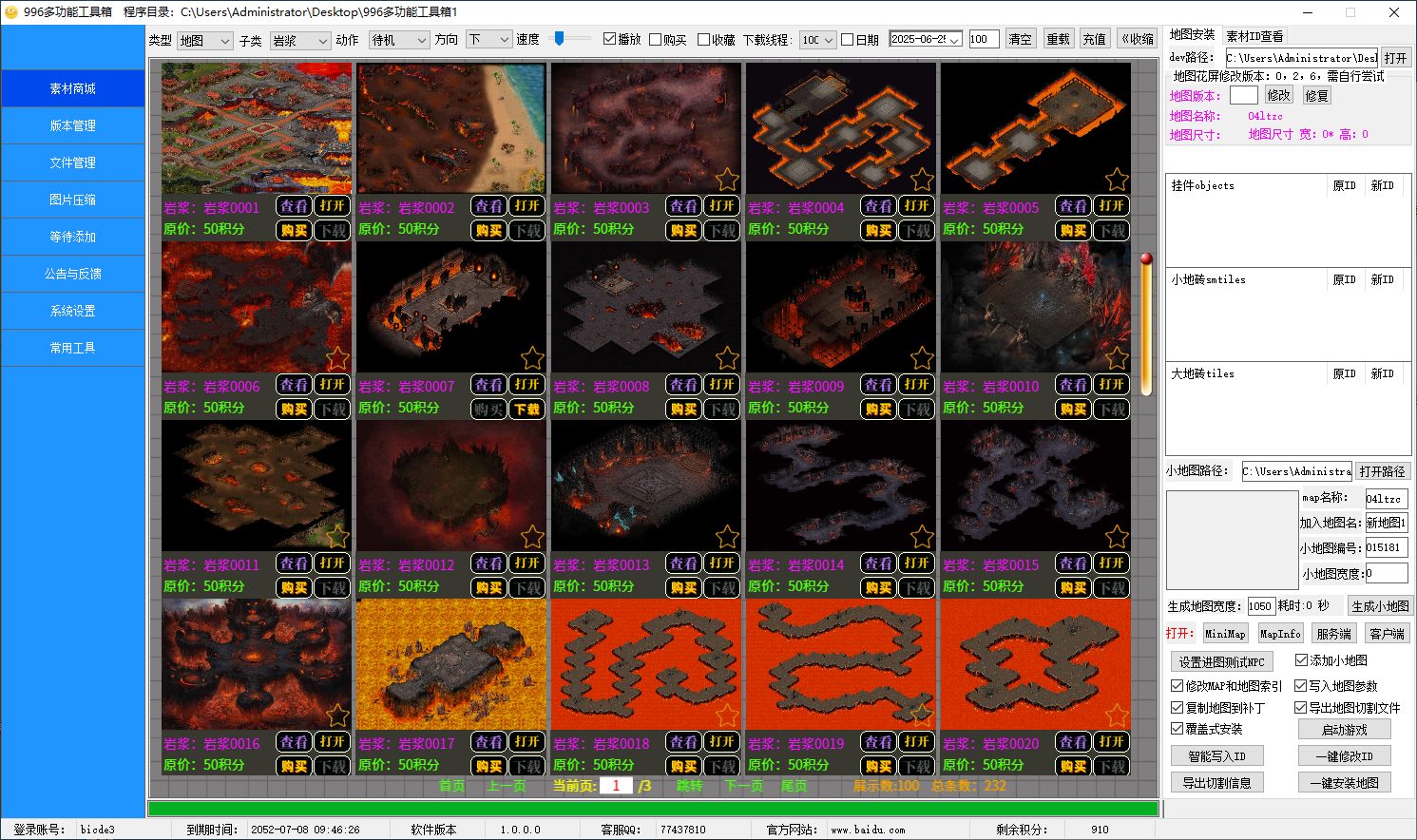
Task: Star the 岩浆0016 map thumbnail
Action: pos(337,716)
